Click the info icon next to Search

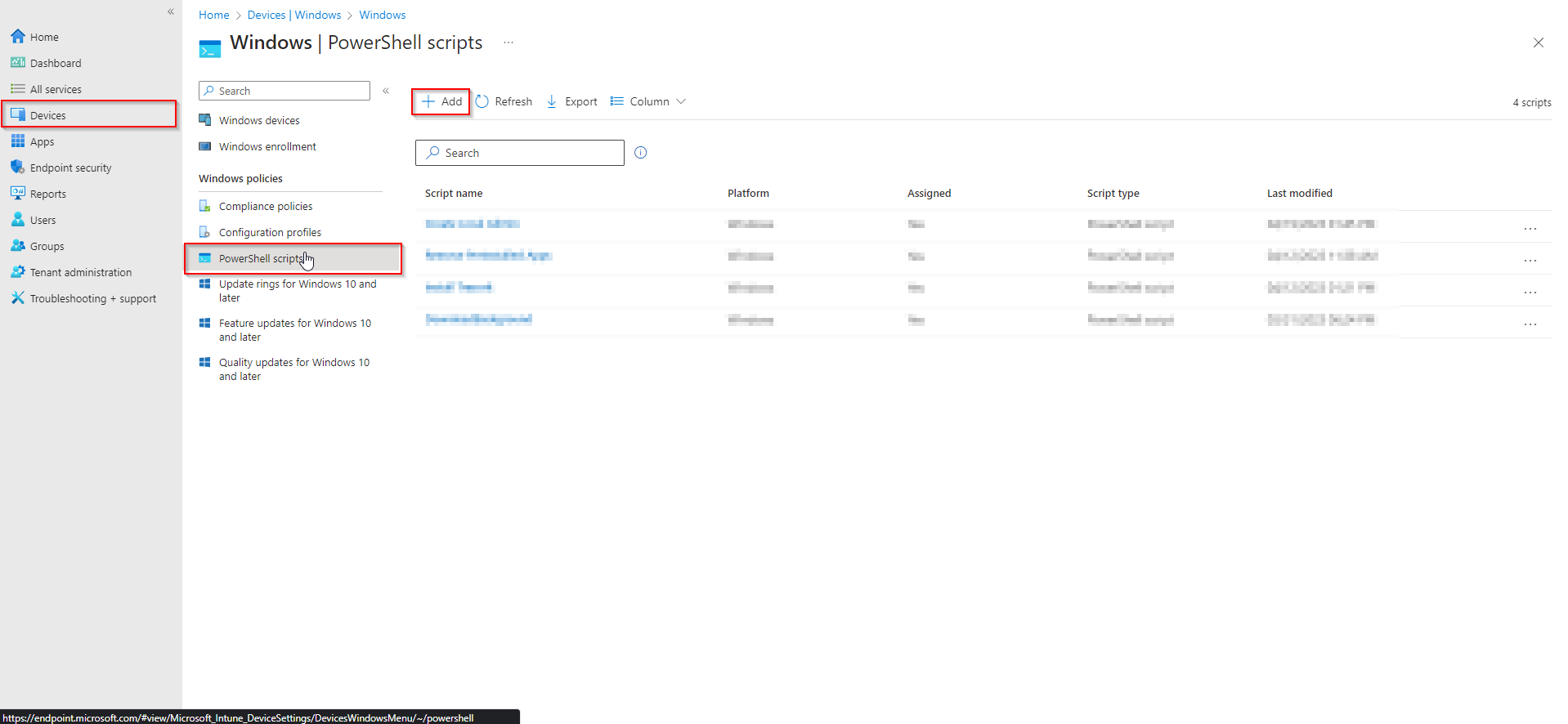[641, 153]
